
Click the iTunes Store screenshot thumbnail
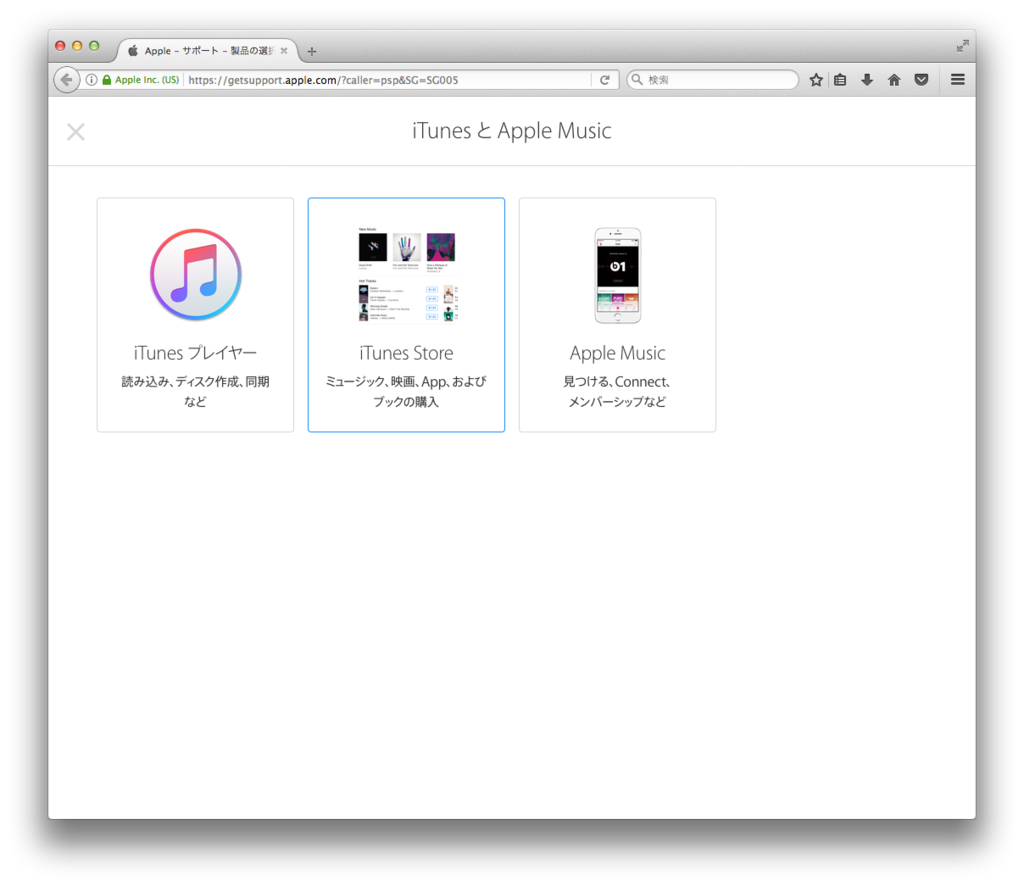[x=408, y=274]
